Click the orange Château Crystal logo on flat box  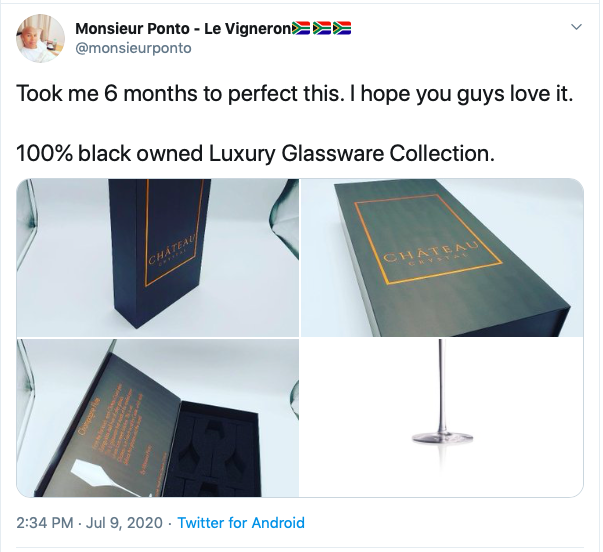431,253
